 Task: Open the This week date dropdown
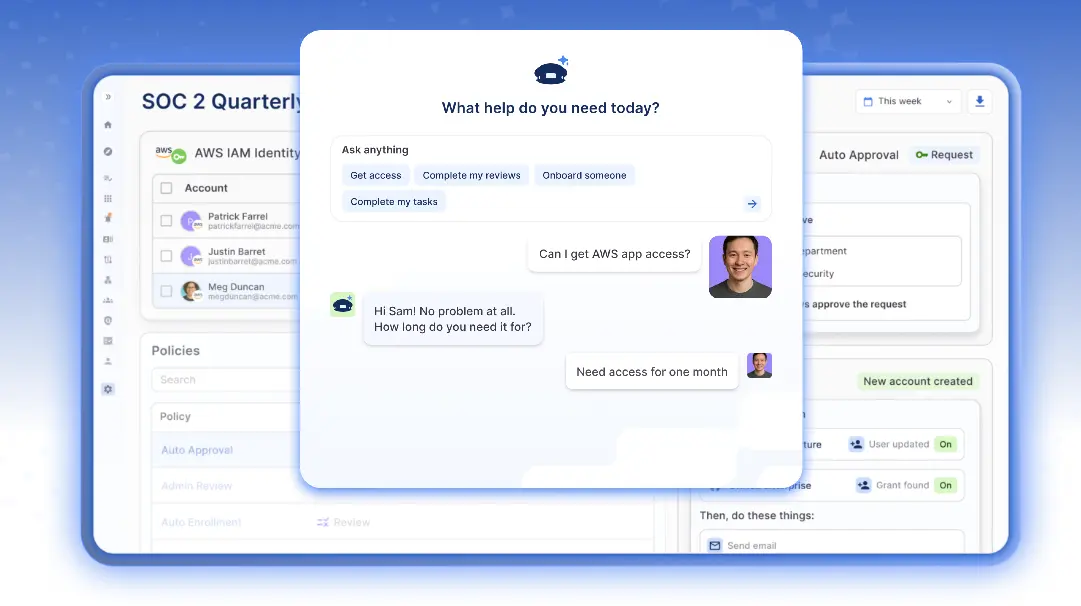[x=908, y=101]
